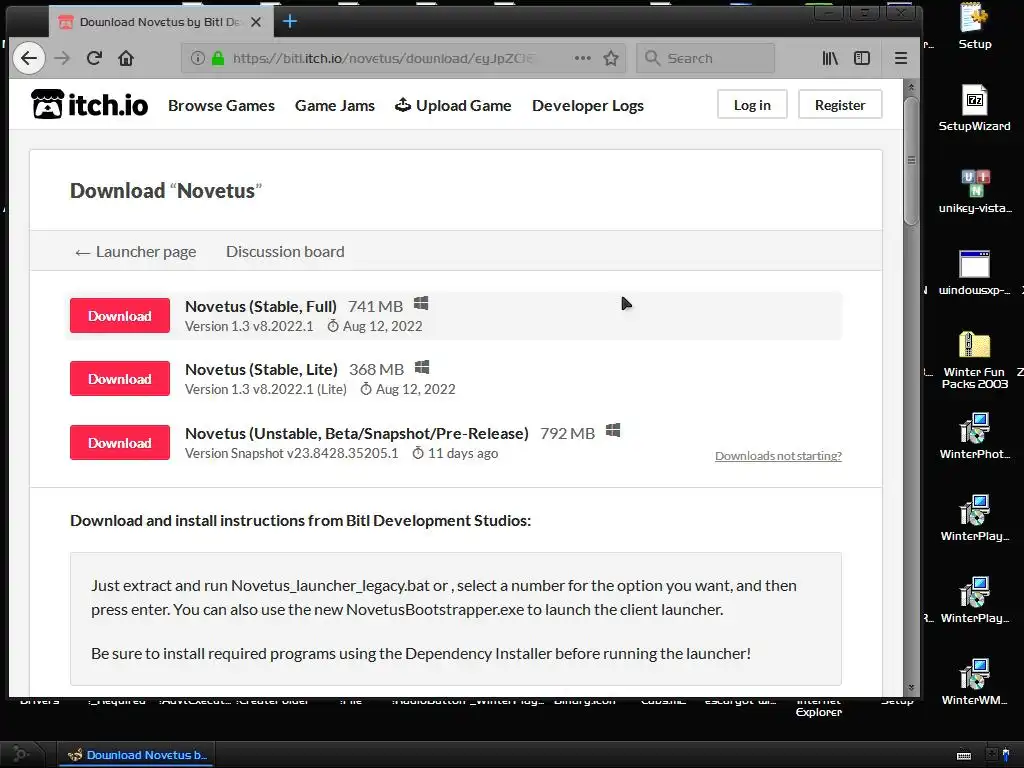Screen dimensions: 1024x768
Task: Open the Discussion board tab
Action: [285, 251]
